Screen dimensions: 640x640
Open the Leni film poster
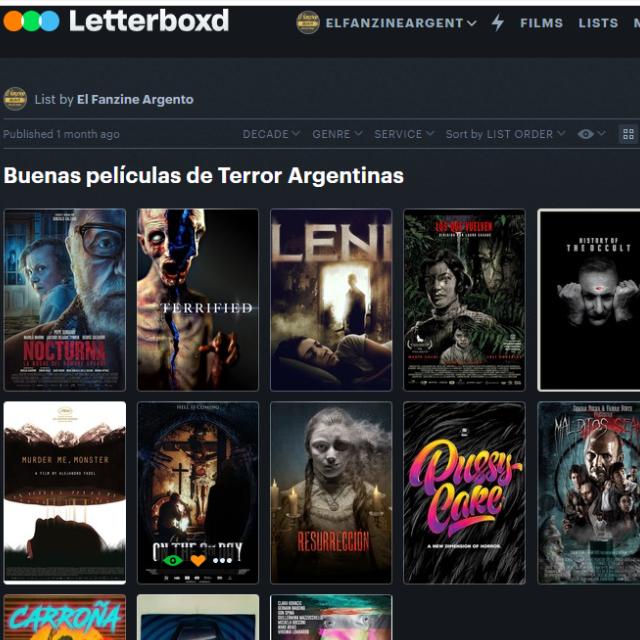331,300
